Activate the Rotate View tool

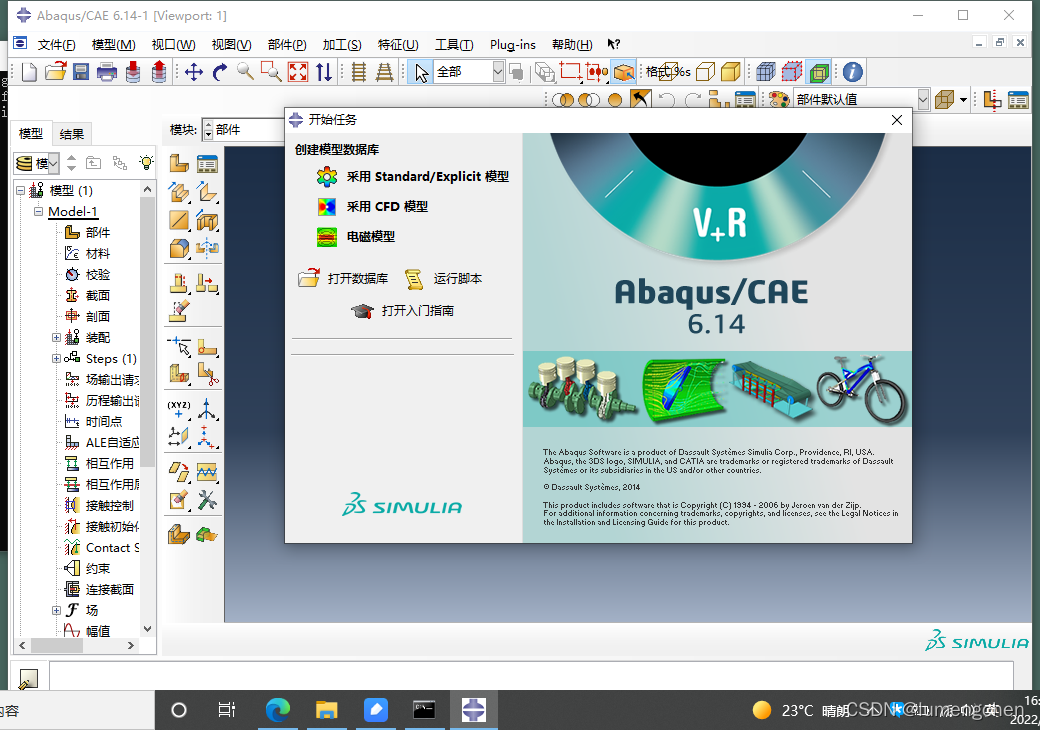[220, 72]
